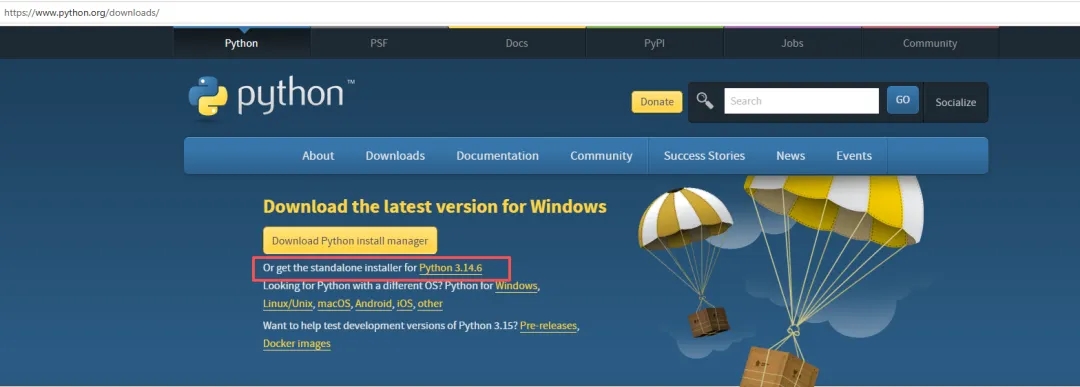
Task: Follow the Android link
Action: [x=374, y=304]
